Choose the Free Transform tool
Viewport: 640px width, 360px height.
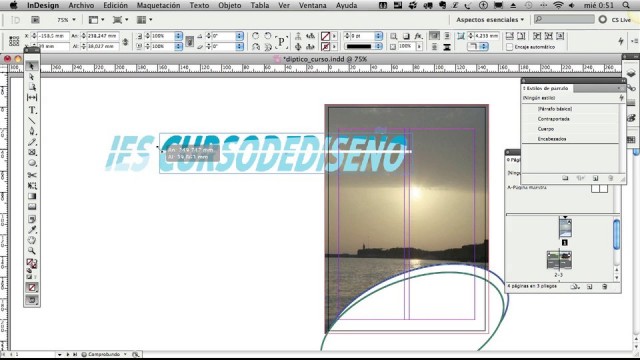click(32, 186)
